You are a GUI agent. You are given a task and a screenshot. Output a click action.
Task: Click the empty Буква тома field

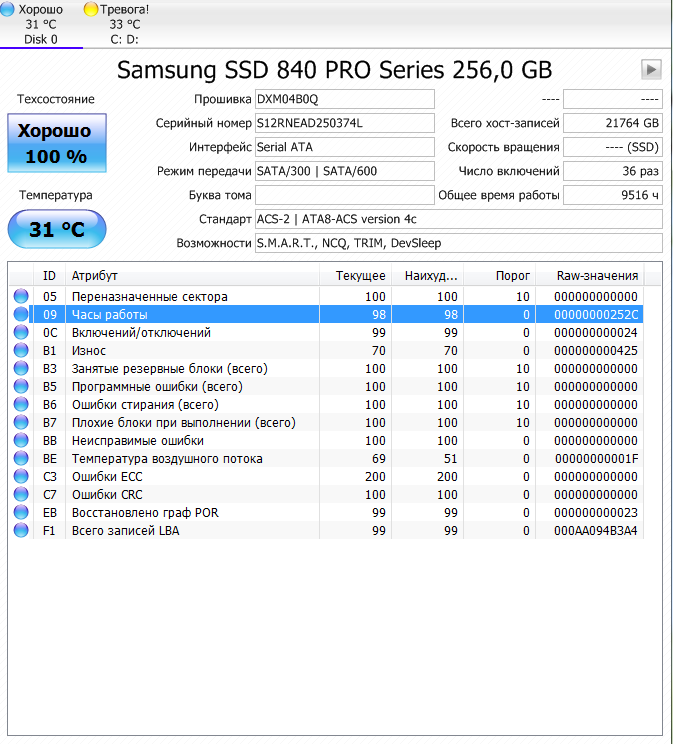(x=345, y=195)
